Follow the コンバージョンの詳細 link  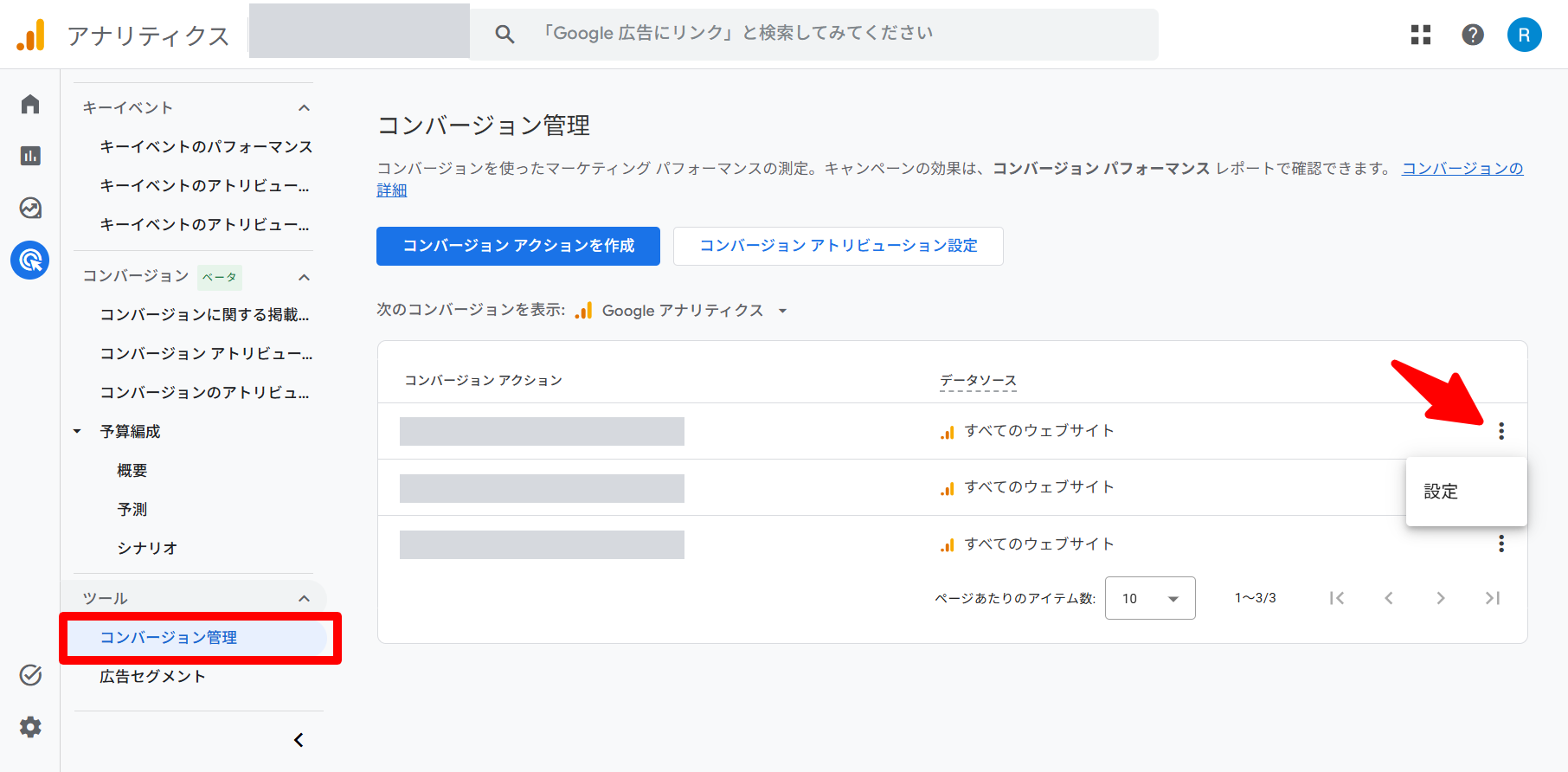(1462, 169)
